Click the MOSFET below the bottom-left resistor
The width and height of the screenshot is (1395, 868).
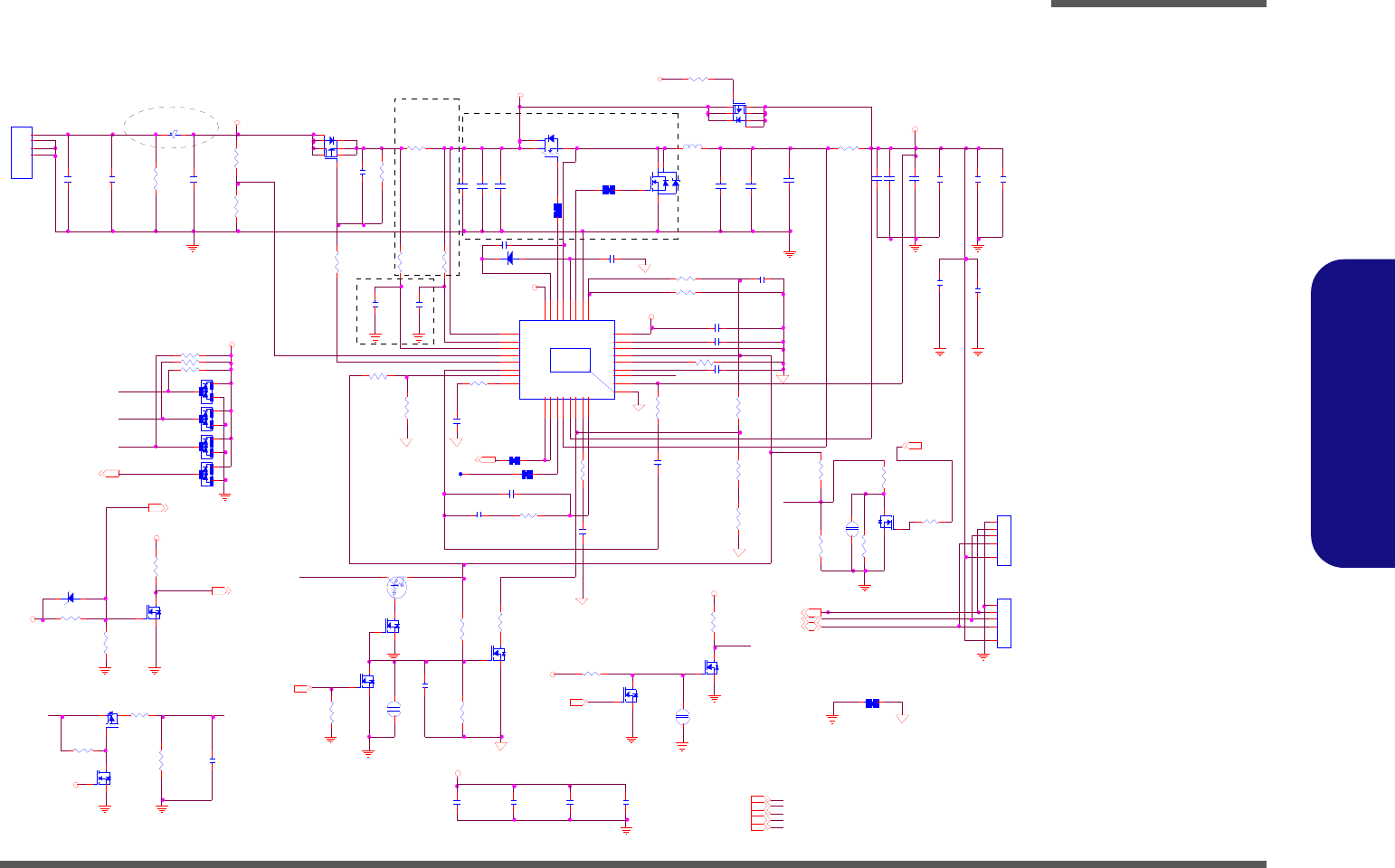pyautogui.click(x=104, y=777)
